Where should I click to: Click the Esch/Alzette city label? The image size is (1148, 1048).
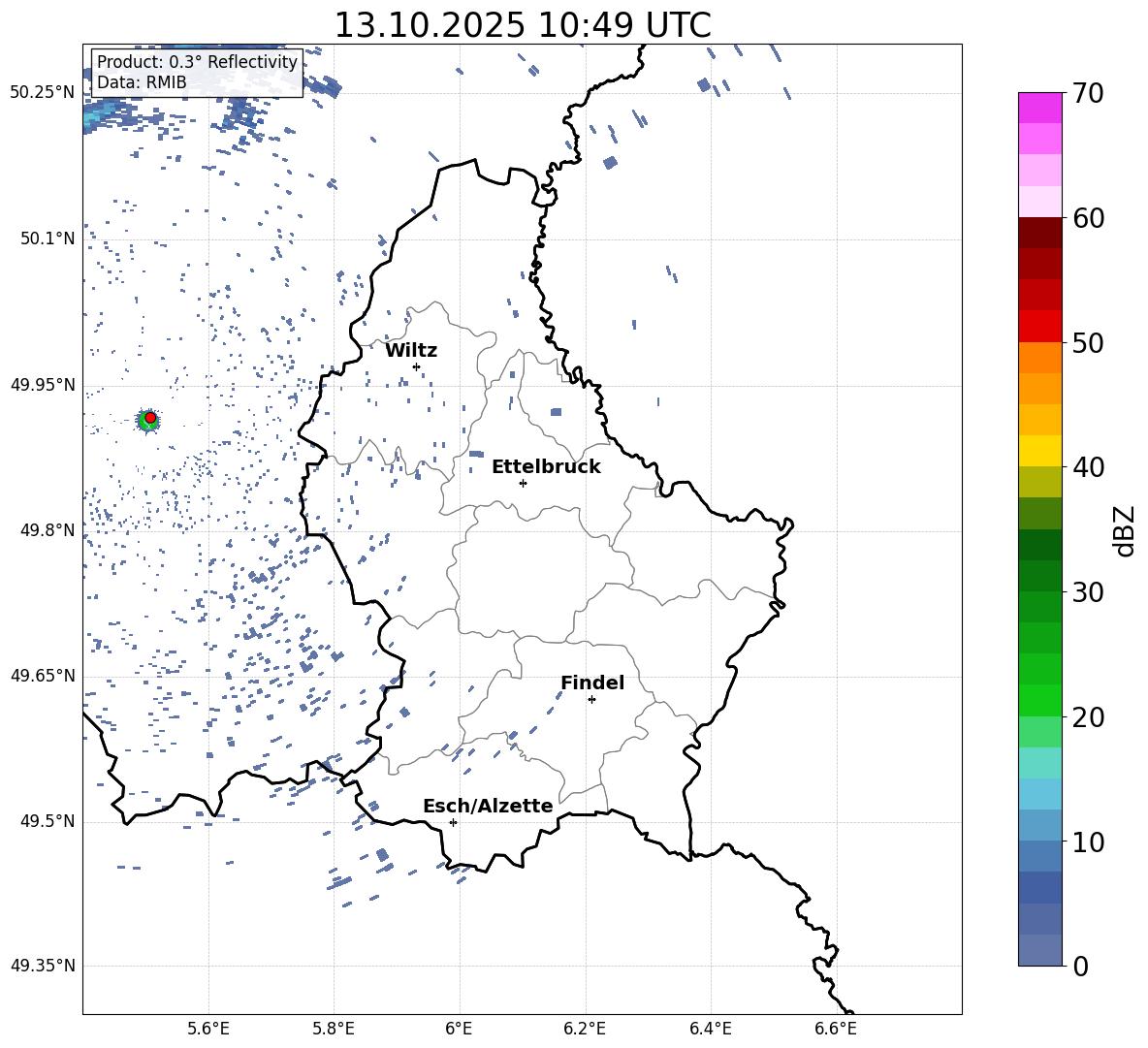(488, 807)
